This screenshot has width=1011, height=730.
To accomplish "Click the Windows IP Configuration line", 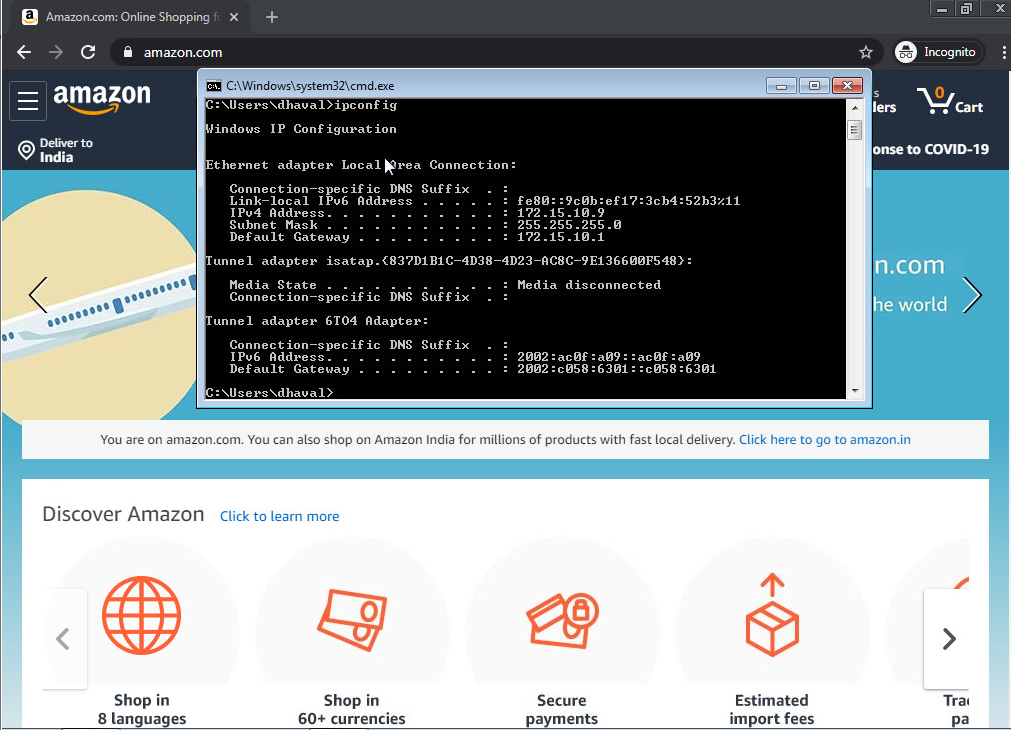I will pos(301,129).
